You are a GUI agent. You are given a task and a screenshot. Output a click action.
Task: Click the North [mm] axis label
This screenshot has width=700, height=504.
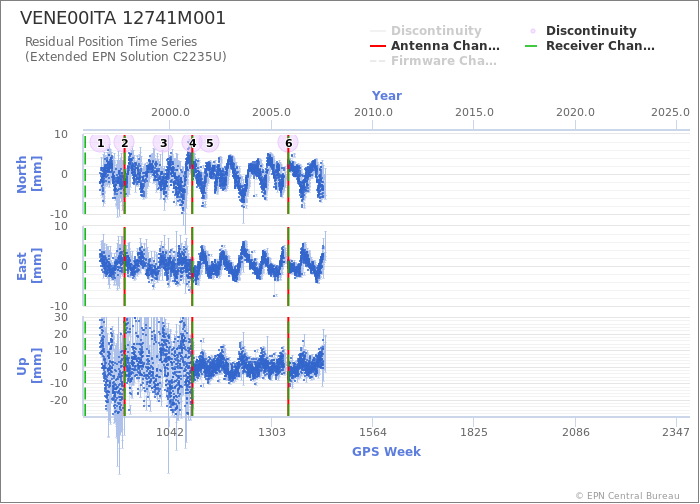click(29, 174)
